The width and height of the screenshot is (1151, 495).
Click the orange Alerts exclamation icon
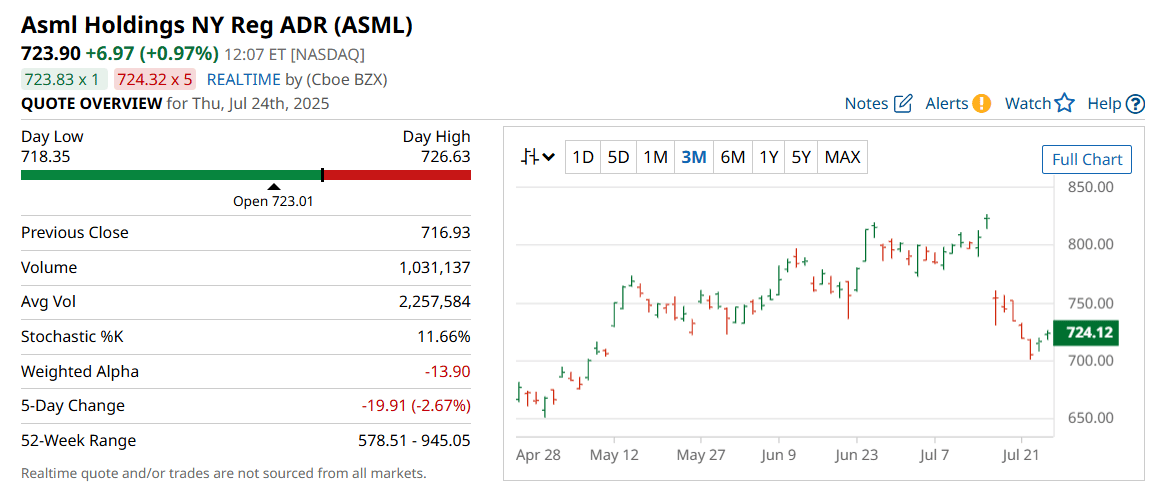point(981,104)
